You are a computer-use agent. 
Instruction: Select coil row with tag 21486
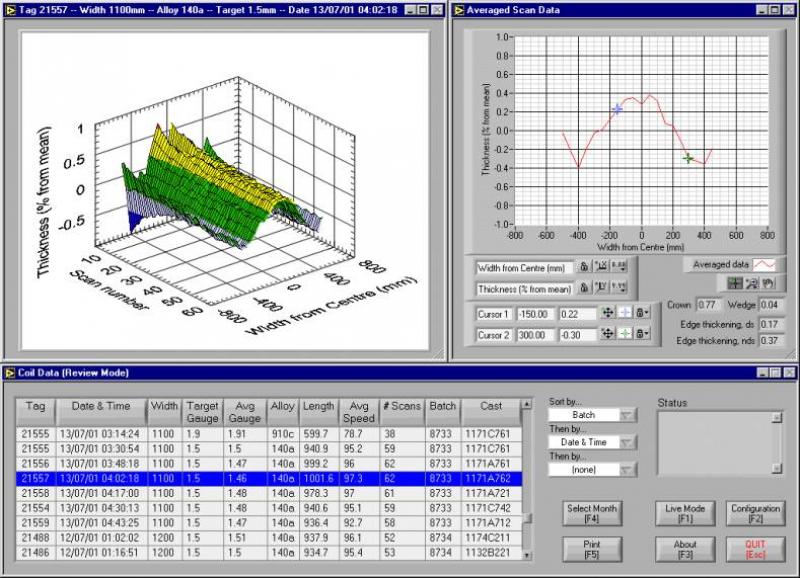tap(269, 552)
